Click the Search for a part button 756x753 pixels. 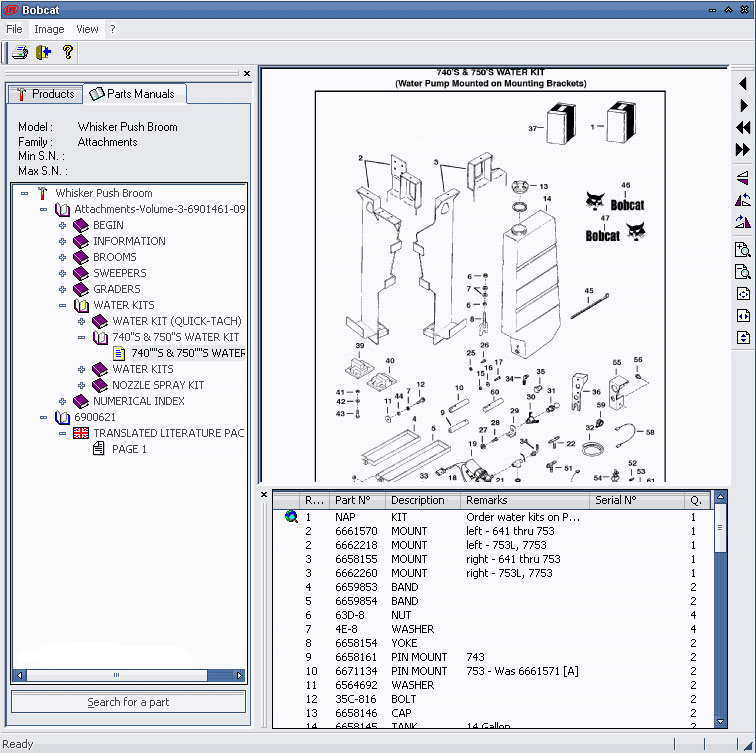(128, 702)
